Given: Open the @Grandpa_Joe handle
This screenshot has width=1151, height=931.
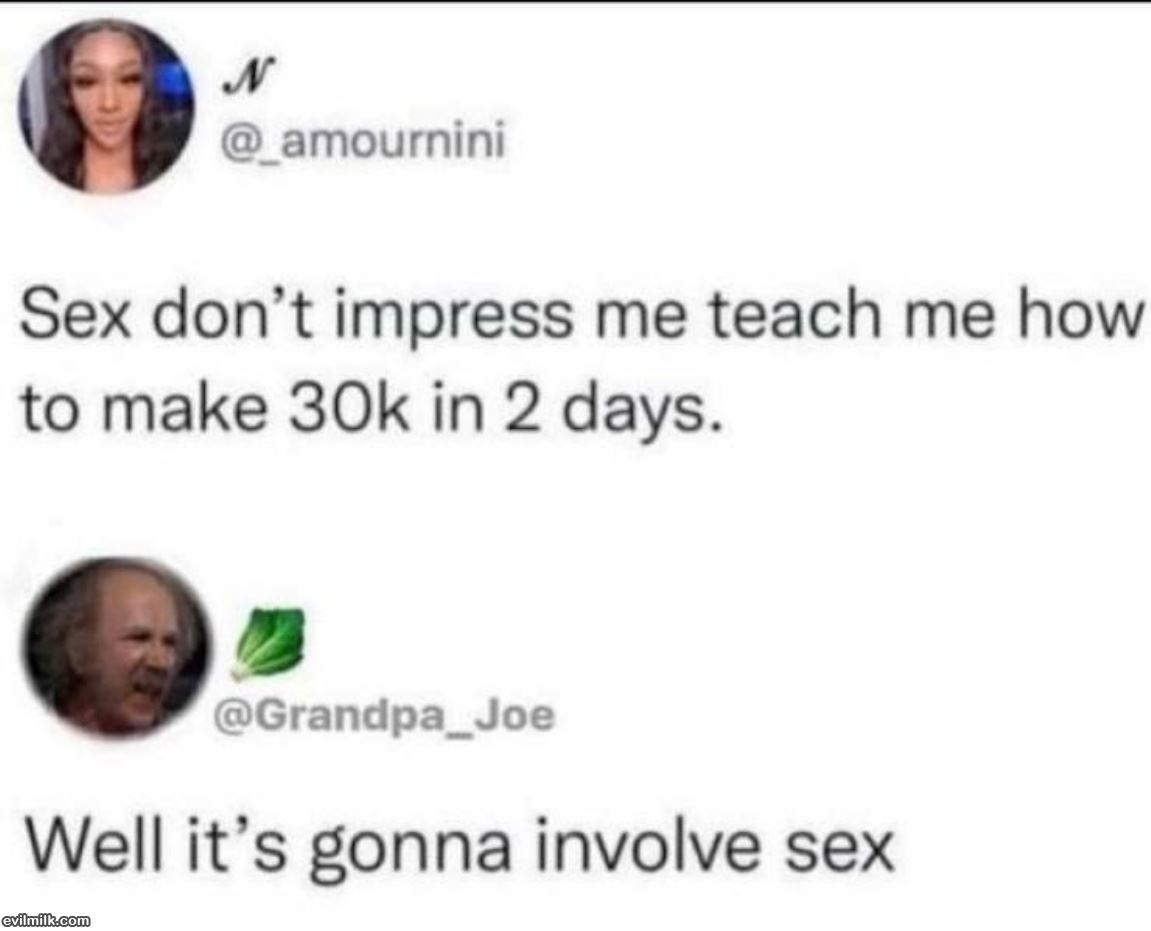Looking at the screenshot, I should click(384, 716).
